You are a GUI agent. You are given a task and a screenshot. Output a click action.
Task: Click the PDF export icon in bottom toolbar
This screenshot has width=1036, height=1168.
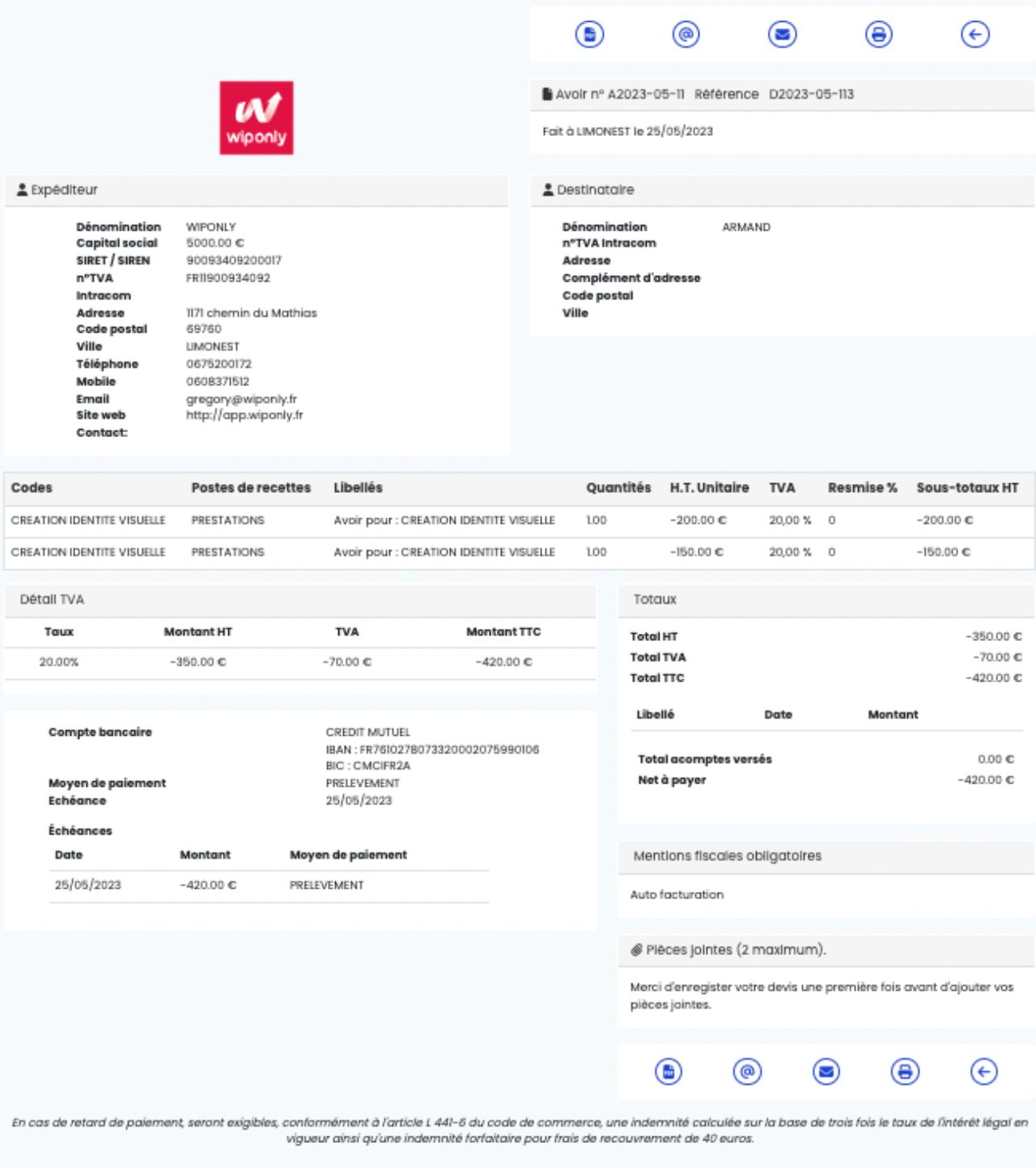click(x=668, y=1072)
